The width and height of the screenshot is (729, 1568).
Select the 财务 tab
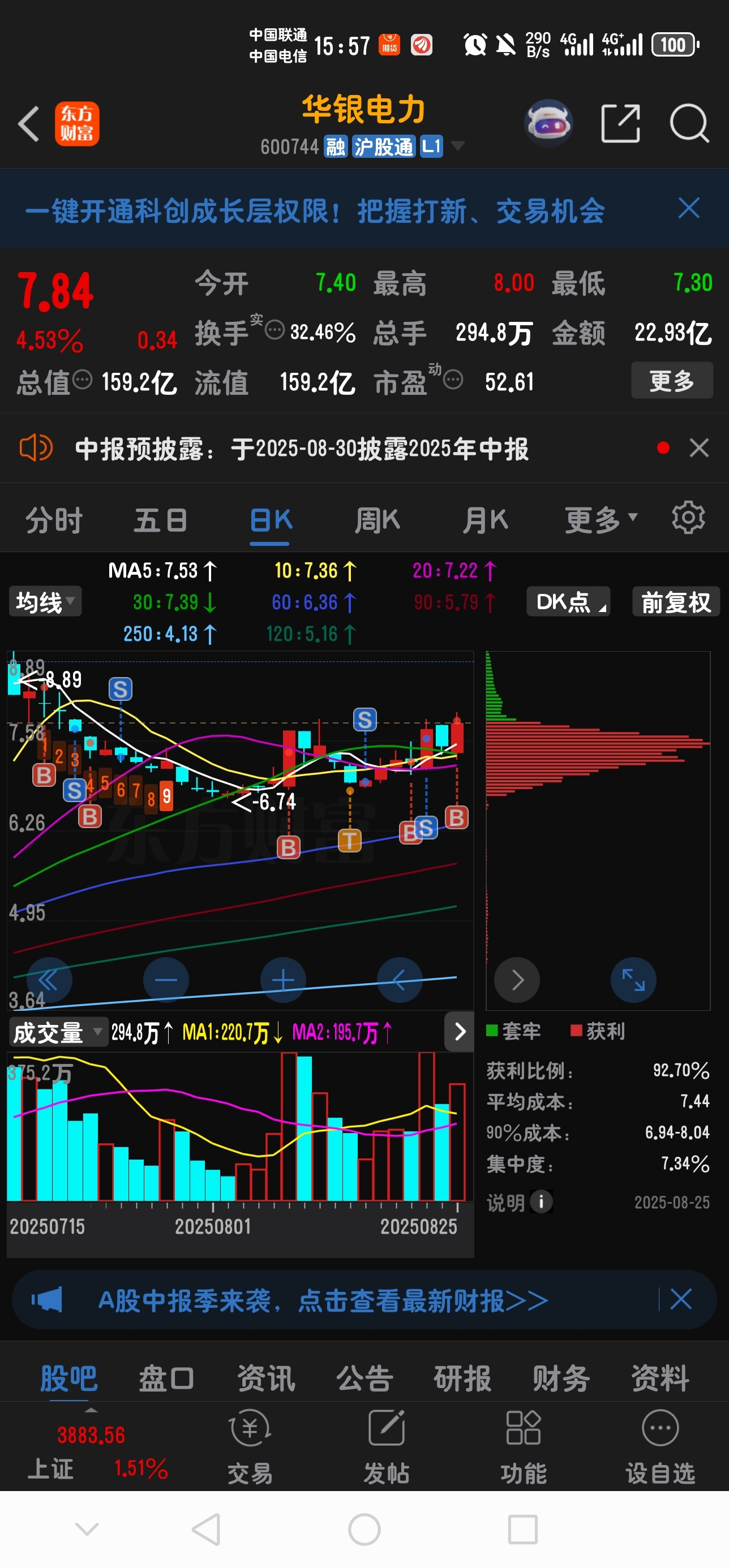[561, 1378]
